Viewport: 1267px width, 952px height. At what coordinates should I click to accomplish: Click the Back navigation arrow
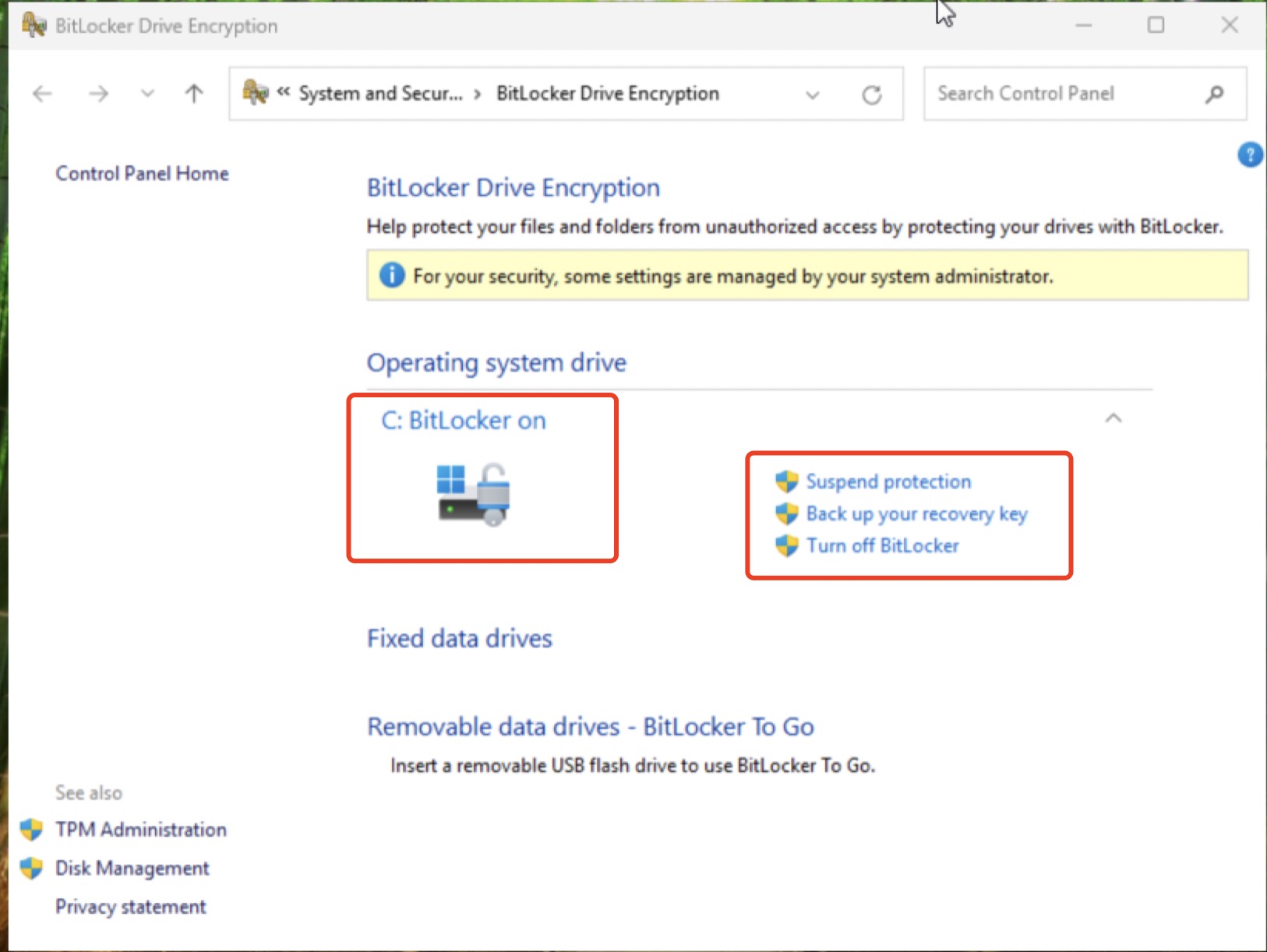pyautogui.click(x=42, y=94)
